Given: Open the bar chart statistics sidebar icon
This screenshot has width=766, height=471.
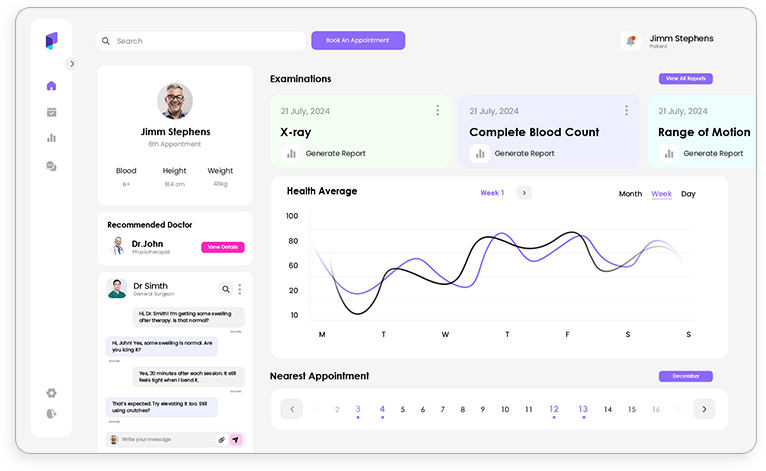Looking at the screenshot, I should 51,138.
